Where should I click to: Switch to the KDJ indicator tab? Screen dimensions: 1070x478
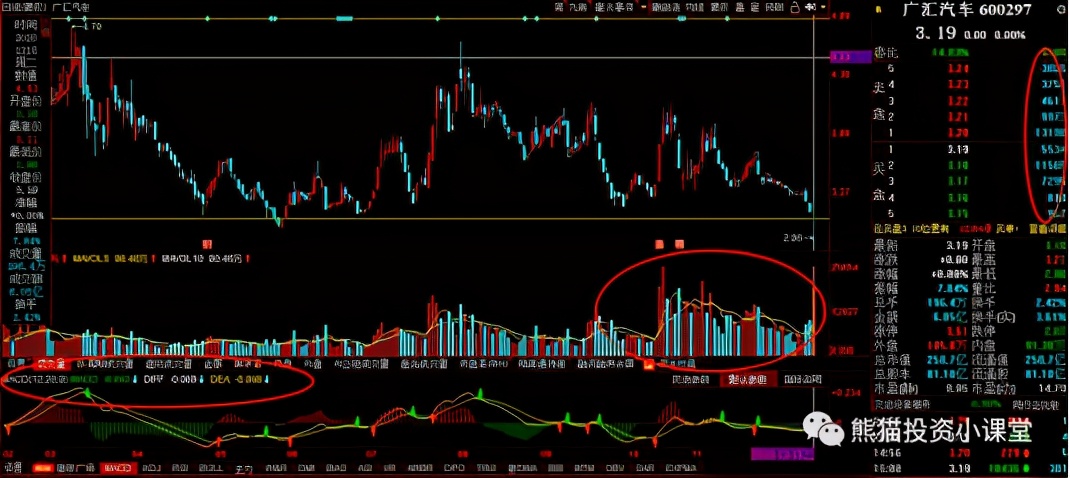click(151, 469)
